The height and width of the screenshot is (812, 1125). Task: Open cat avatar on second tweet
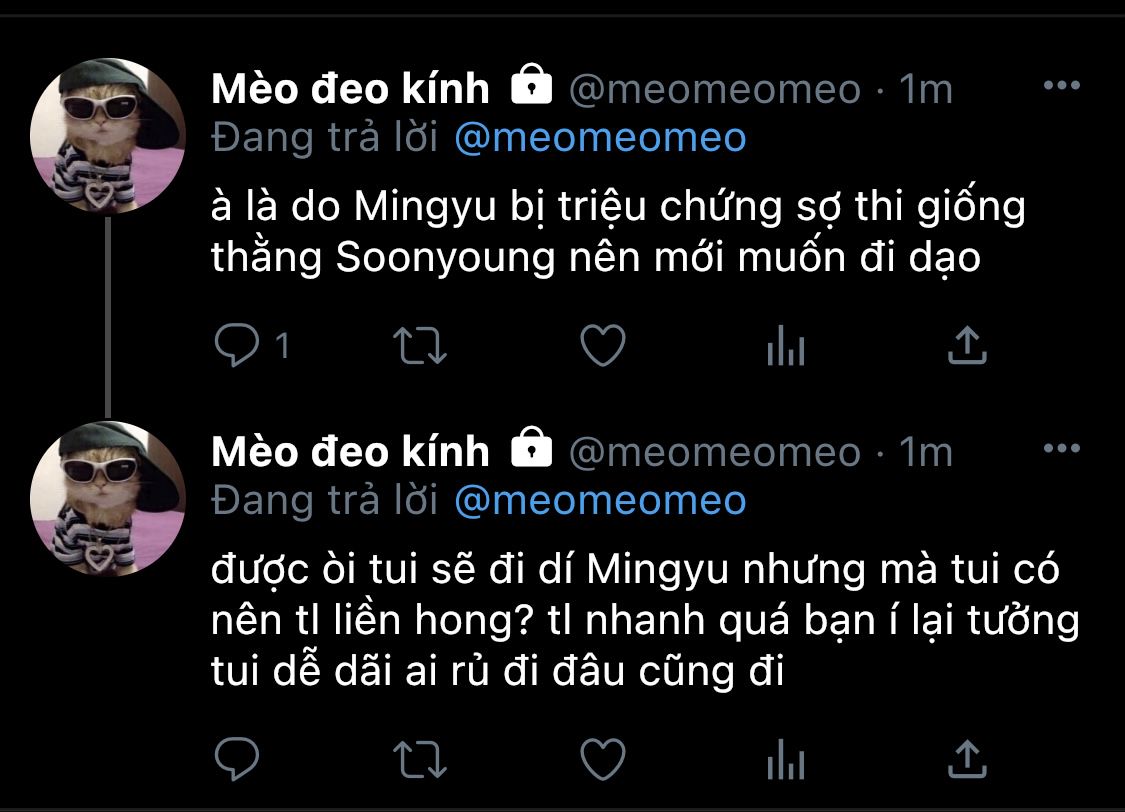[x=108, y=499]
